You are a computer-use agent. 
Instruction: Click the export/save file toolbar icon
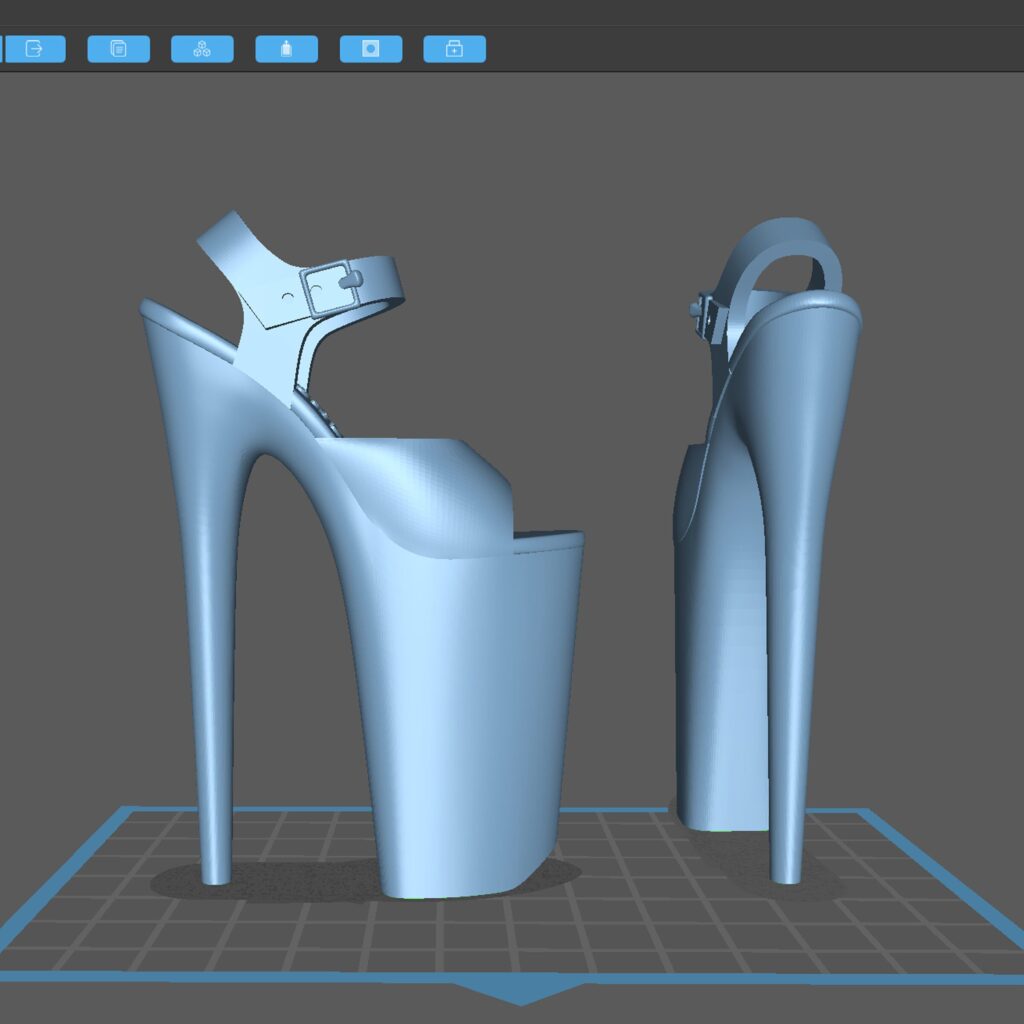pyautogui.click(x=35, y=49)
